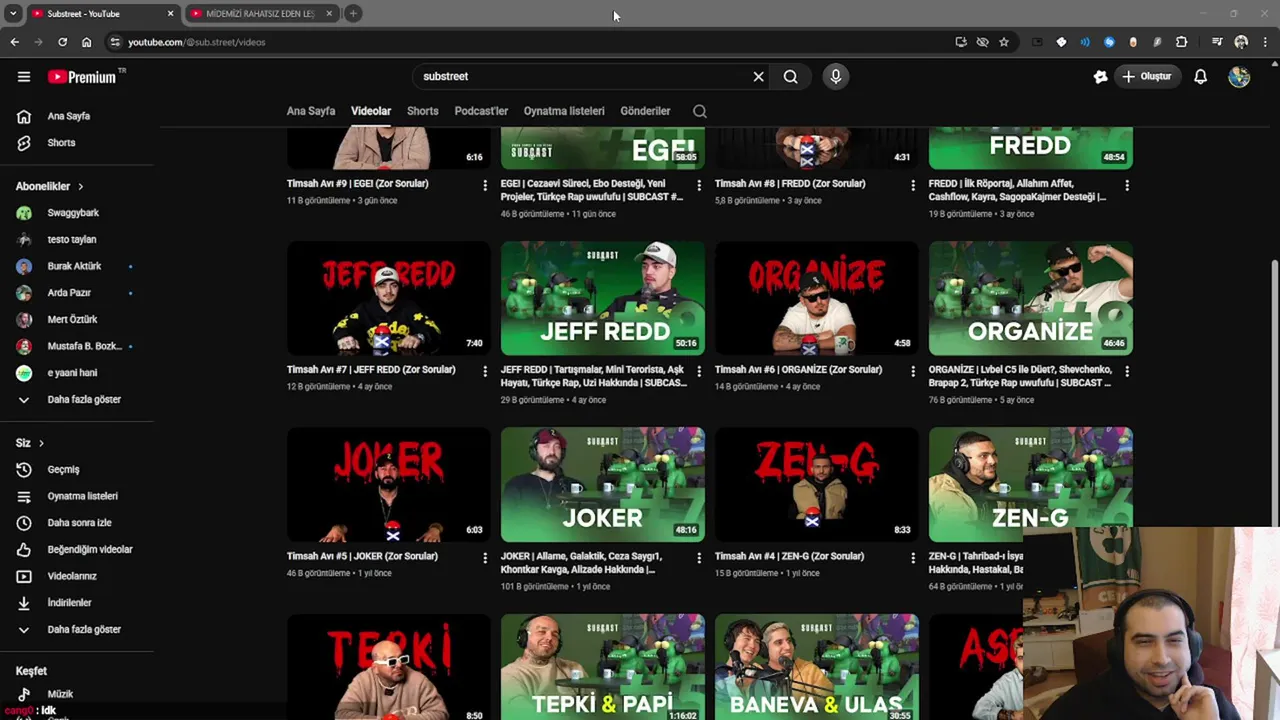Screen dimensions: 1280x720
Task: Go back in browser history
Action: pos(14,42)
